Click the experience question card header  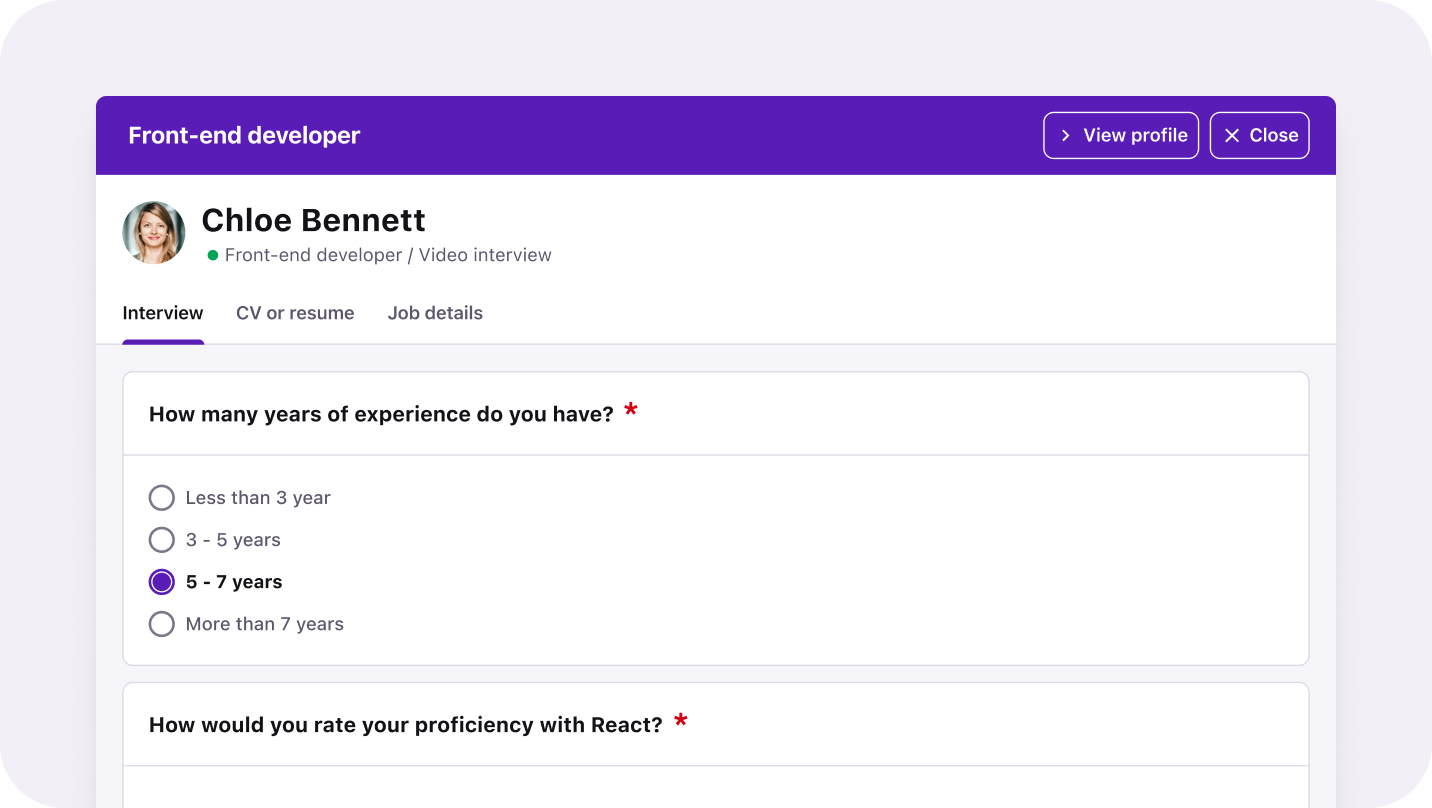(x=380, y=413)
